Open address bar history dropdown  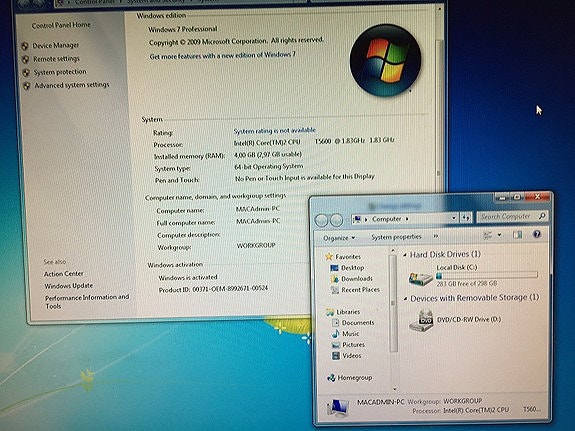click(454, 218)
